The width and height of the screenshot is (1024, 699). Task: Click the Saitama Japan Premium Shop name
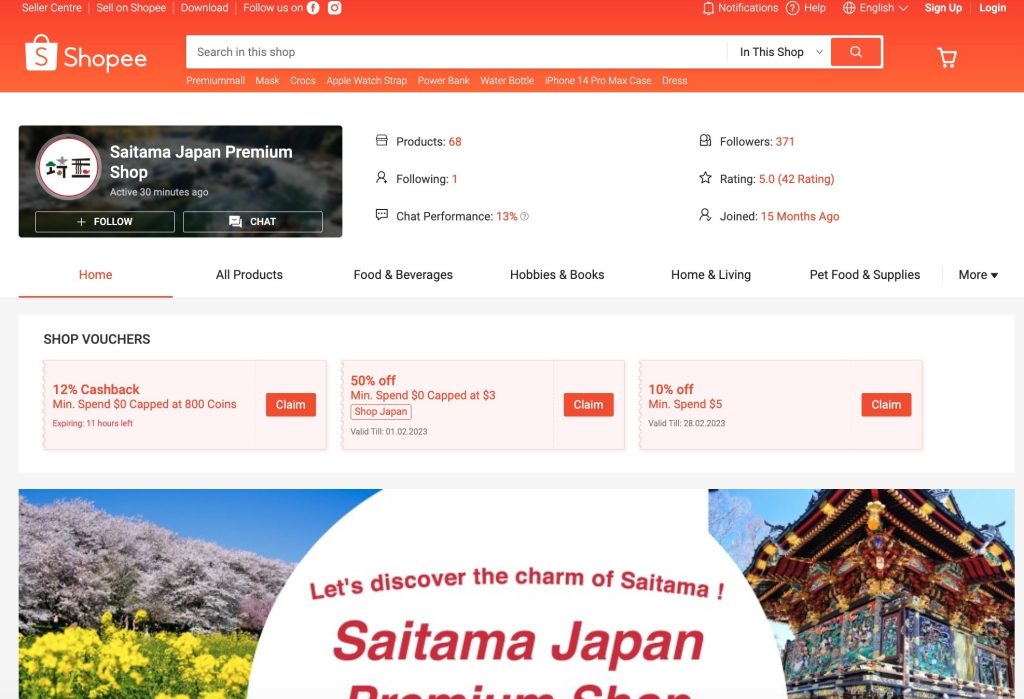pyautogui.click(x=201, y=162)
